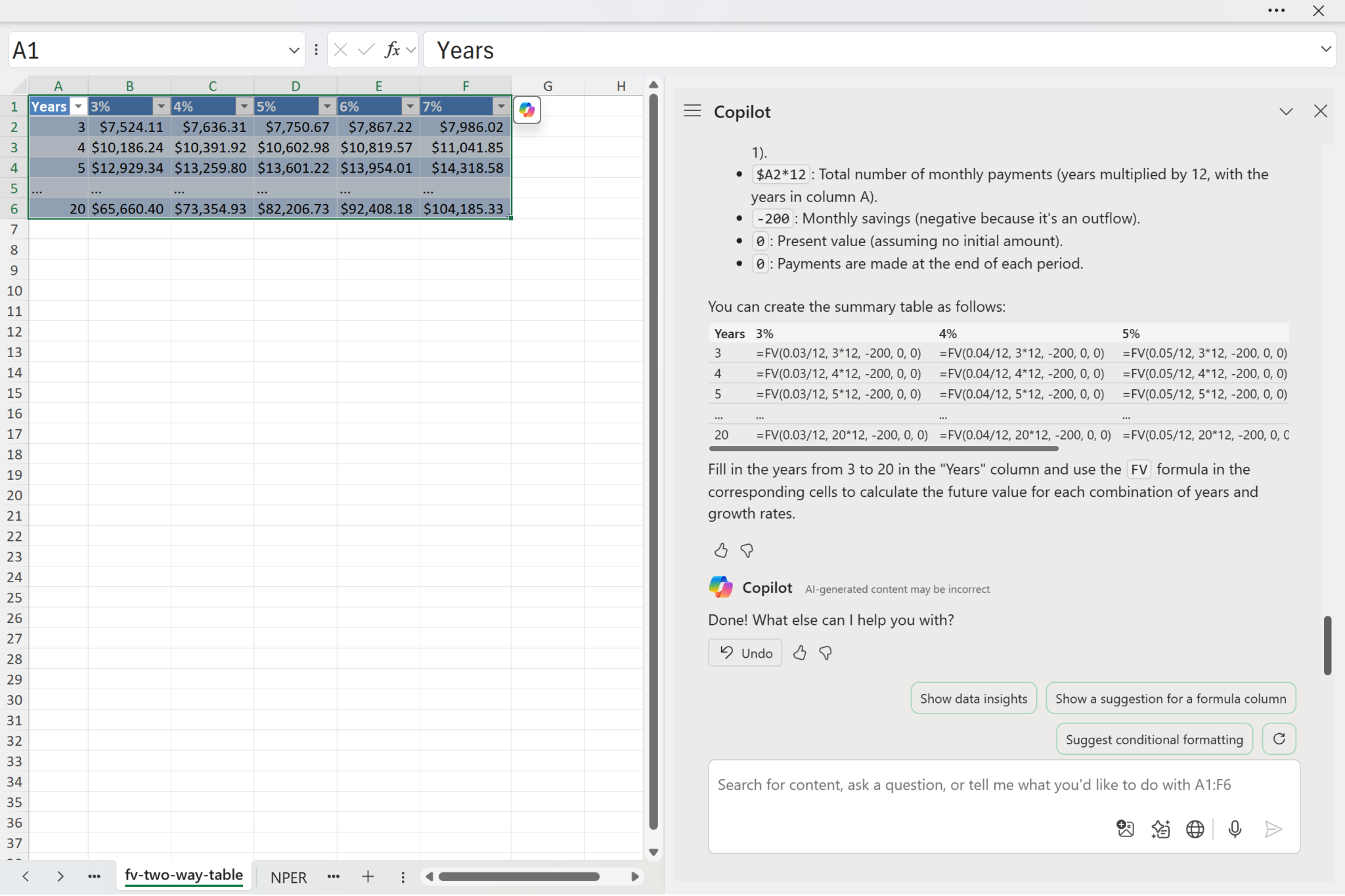
Task: Click the image attach icon in the prompt box
Action: click(1125, 829)
